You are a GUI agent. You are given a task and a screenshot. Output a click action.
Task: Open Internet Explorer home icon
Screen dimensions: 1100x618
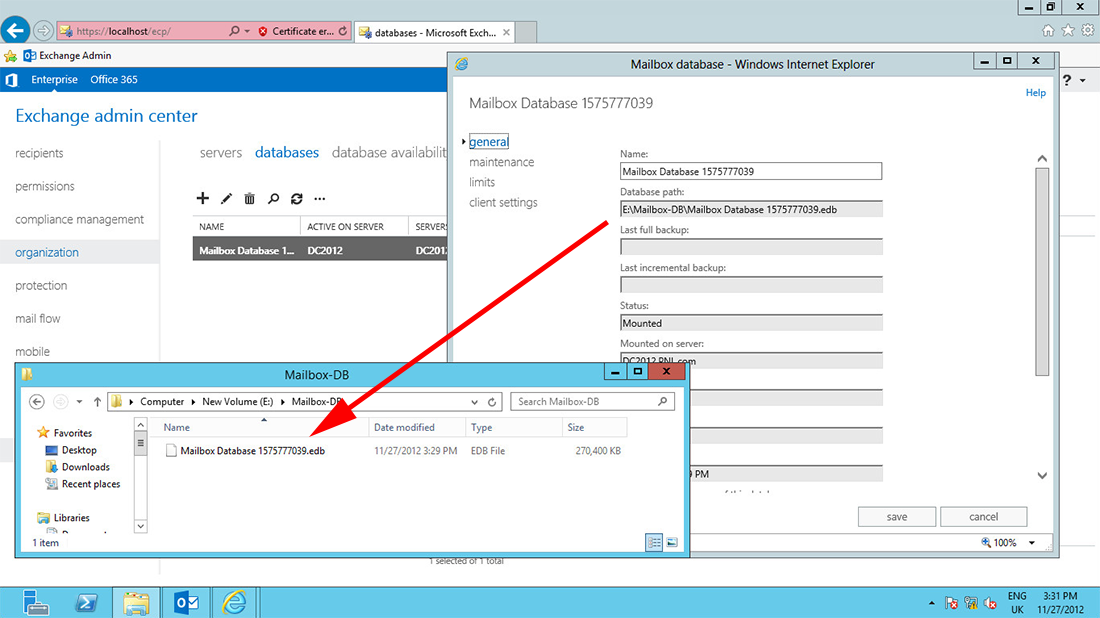1048,30
